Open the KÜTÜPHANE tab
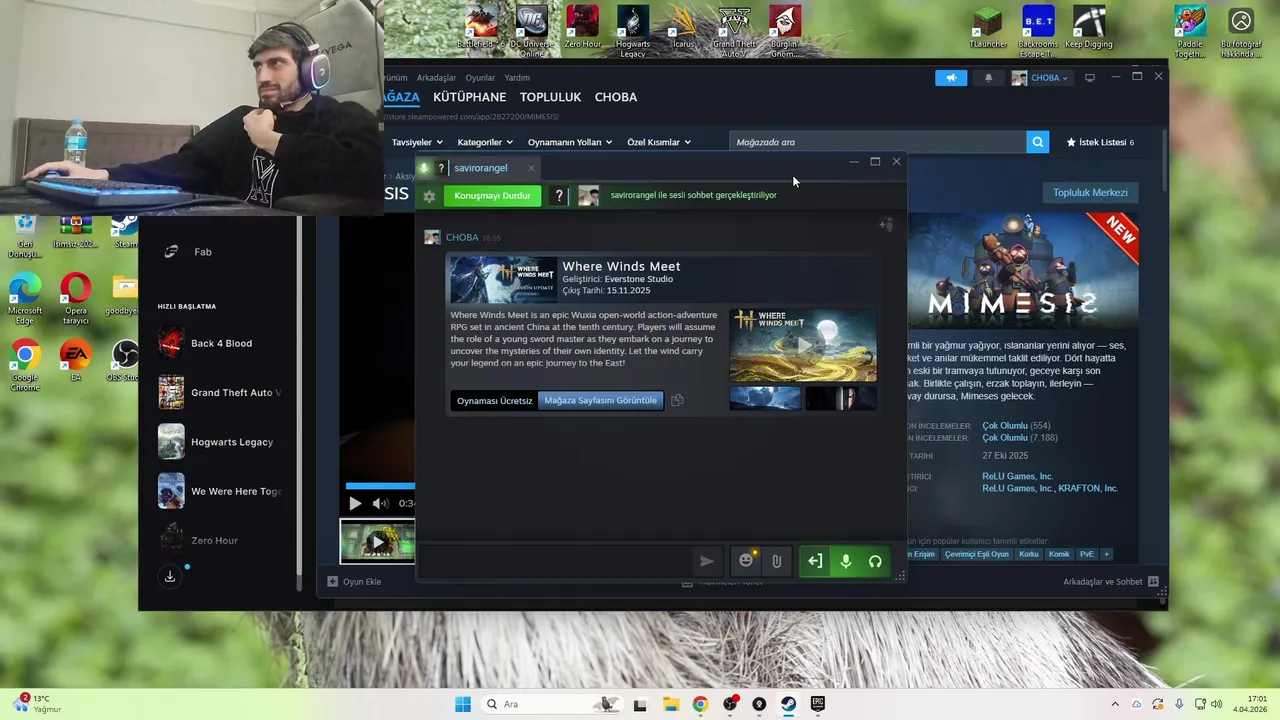This screenshot has height=720, width=1280. click(469, 97)
